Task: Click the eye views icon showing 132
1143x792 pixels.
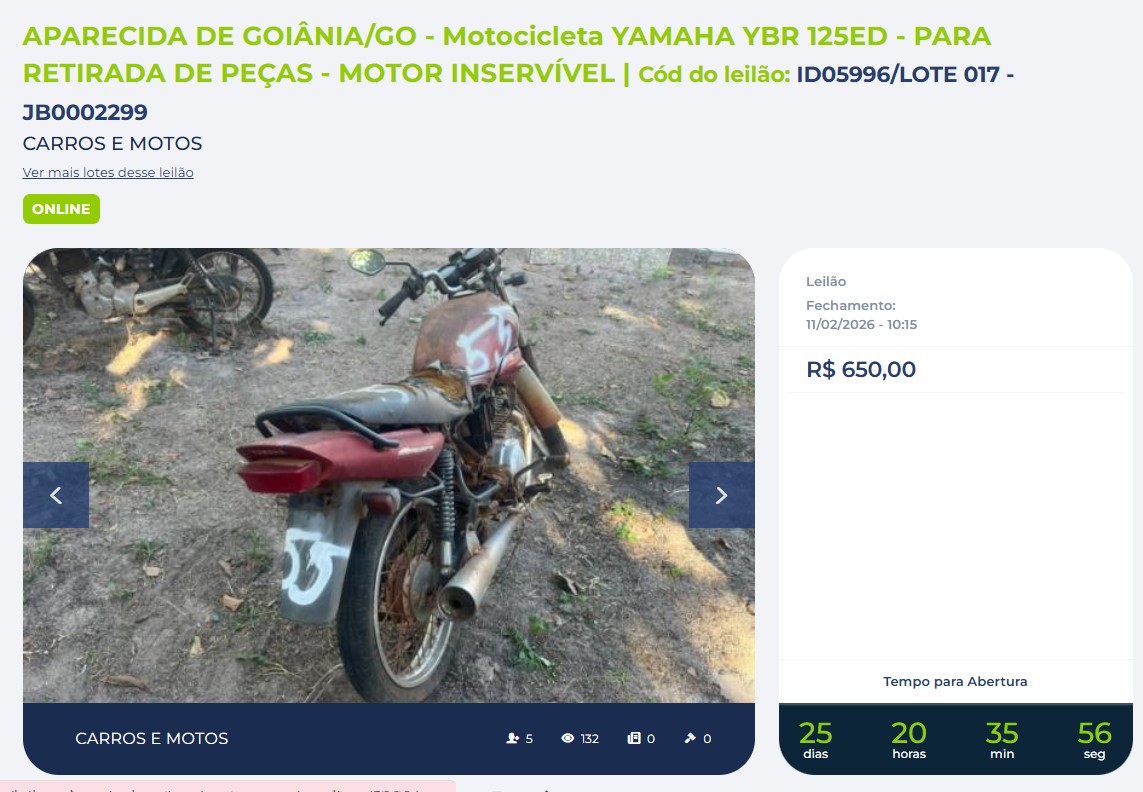Action: tap(568, 739)
